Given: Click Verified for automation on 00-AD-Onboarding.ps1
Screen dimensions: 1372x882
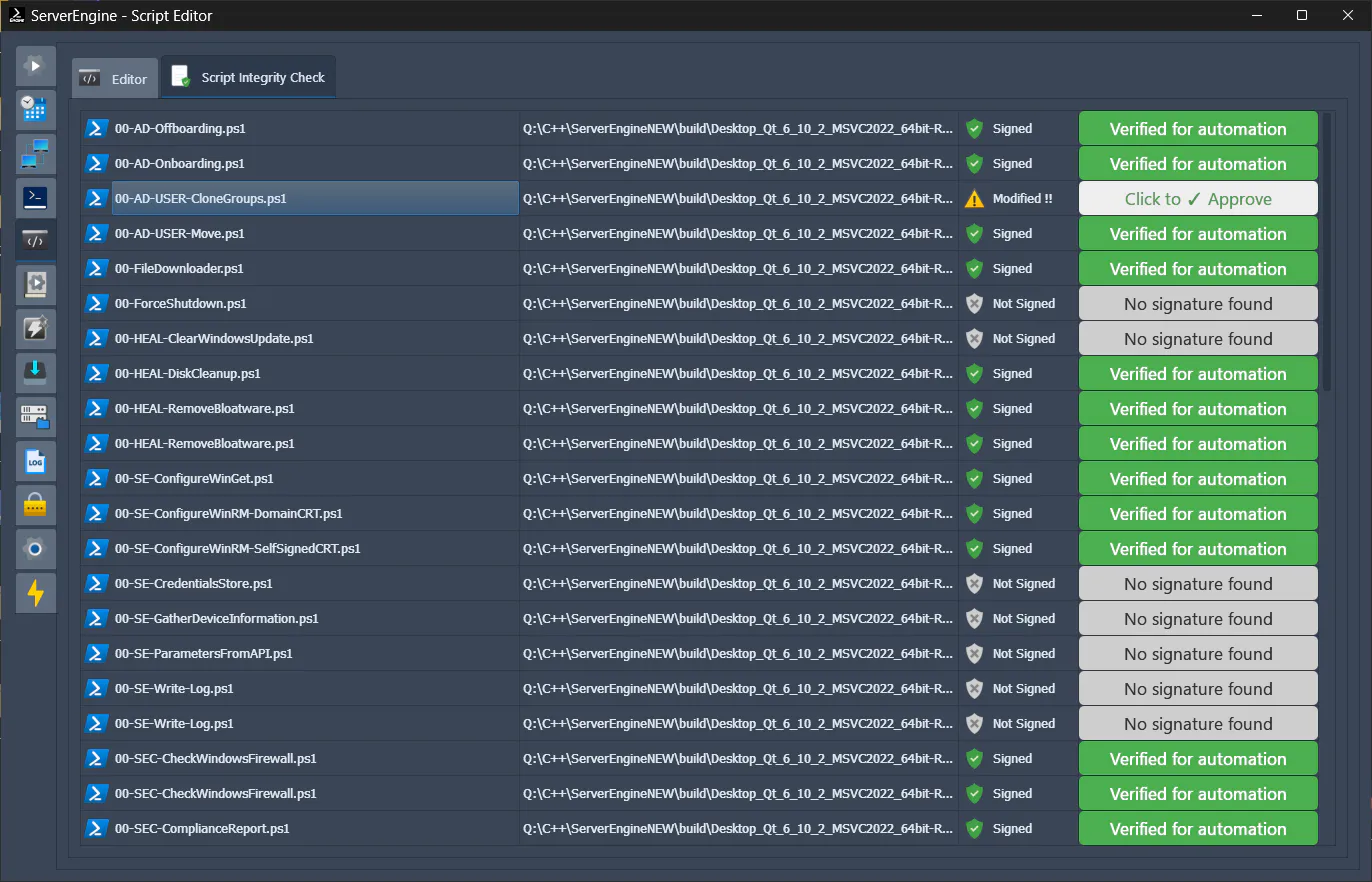Looking at the screenshot, I should click(1197, 163).
